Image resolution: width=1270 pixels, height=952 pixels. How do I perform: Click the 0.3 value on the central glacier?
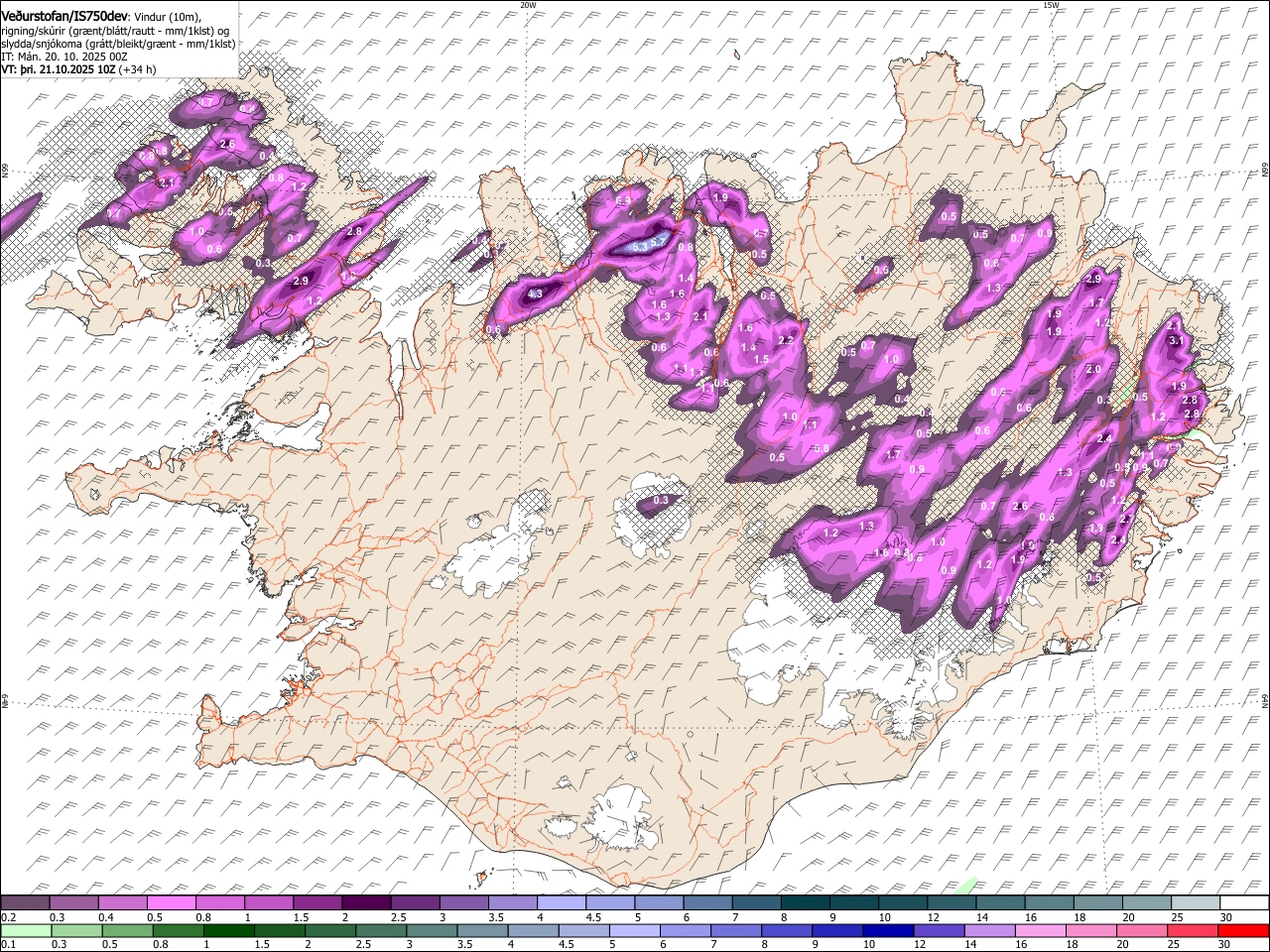(x=661, y=500)
